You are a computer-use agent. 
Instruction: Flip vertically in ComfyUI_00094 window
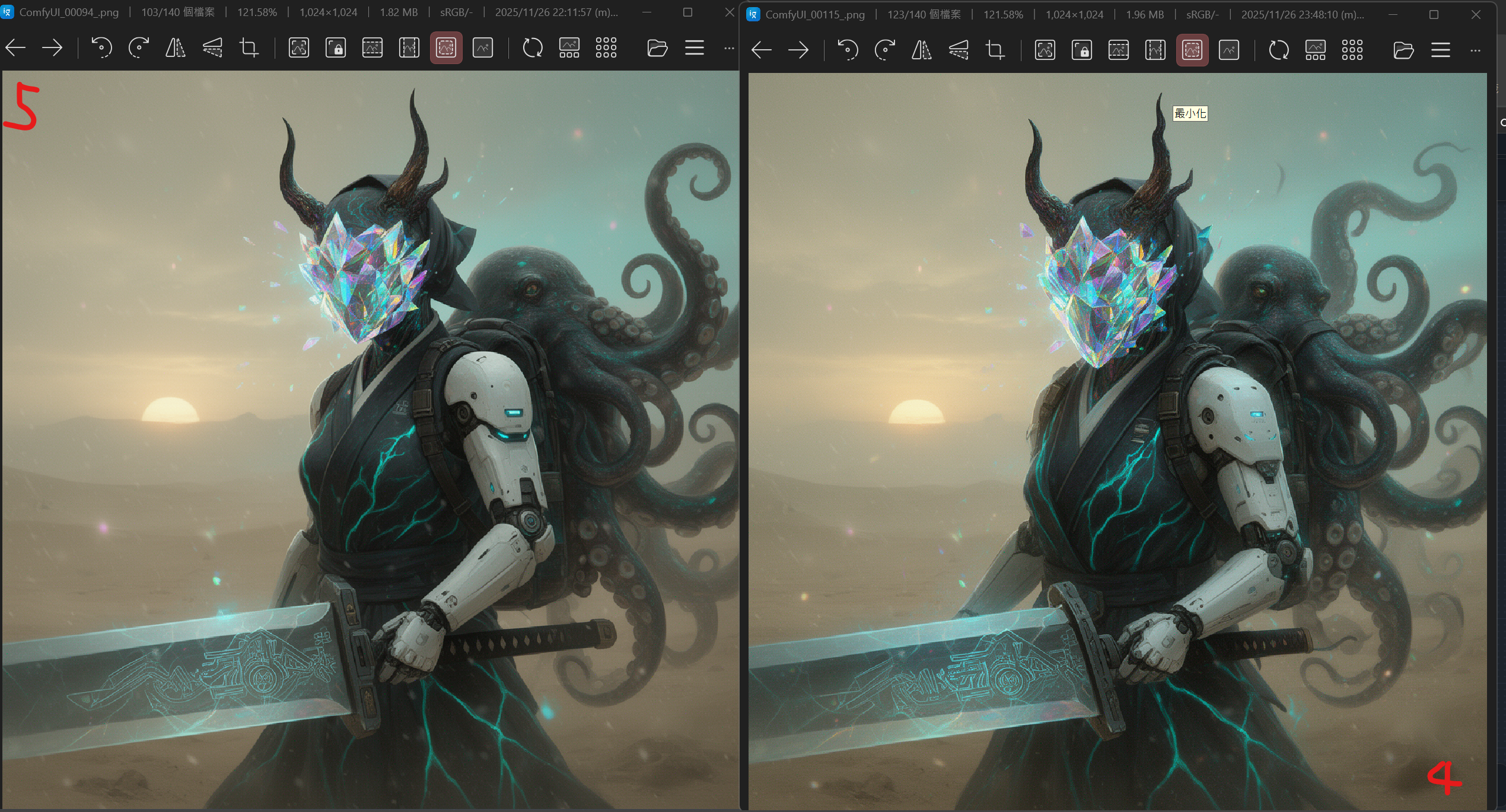click(x=212, y=48)
